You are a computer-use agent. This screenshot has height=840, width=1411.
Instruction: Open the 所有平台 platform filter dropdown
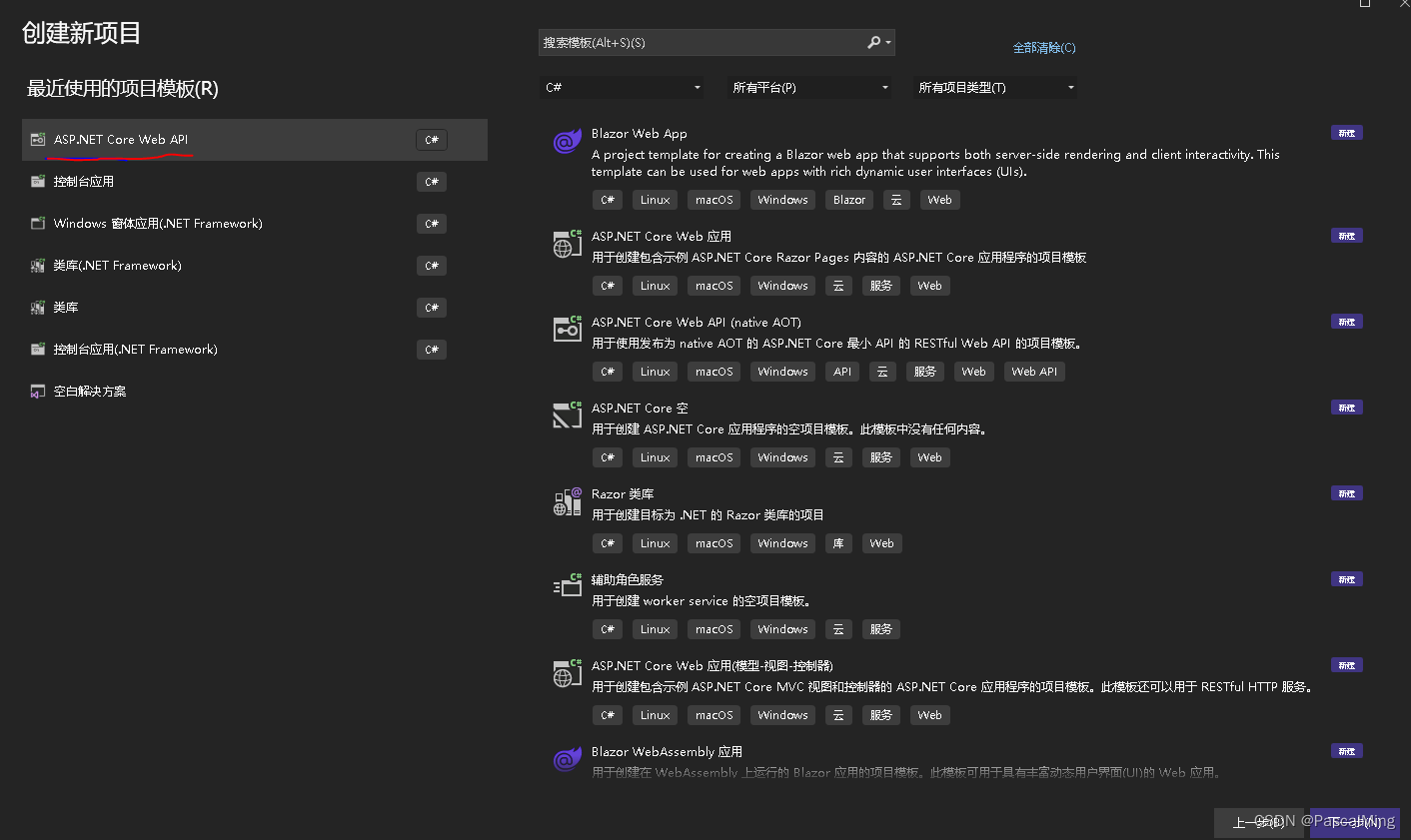[809, 88]
